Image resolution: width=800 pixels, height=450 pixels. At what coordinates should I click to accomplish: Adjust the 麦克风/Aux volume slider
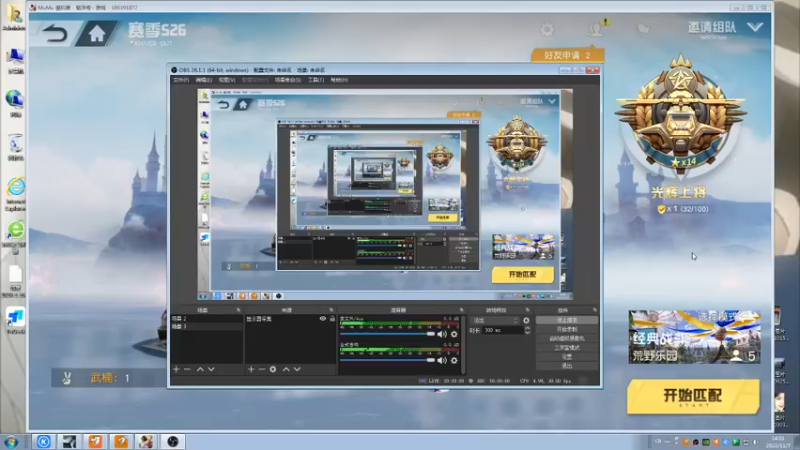pos(387,334)
